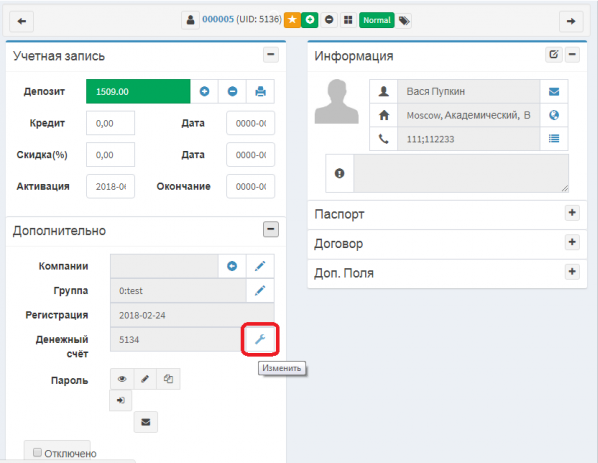
Task: Expand the Паспорт section
Action: [572, 213]
